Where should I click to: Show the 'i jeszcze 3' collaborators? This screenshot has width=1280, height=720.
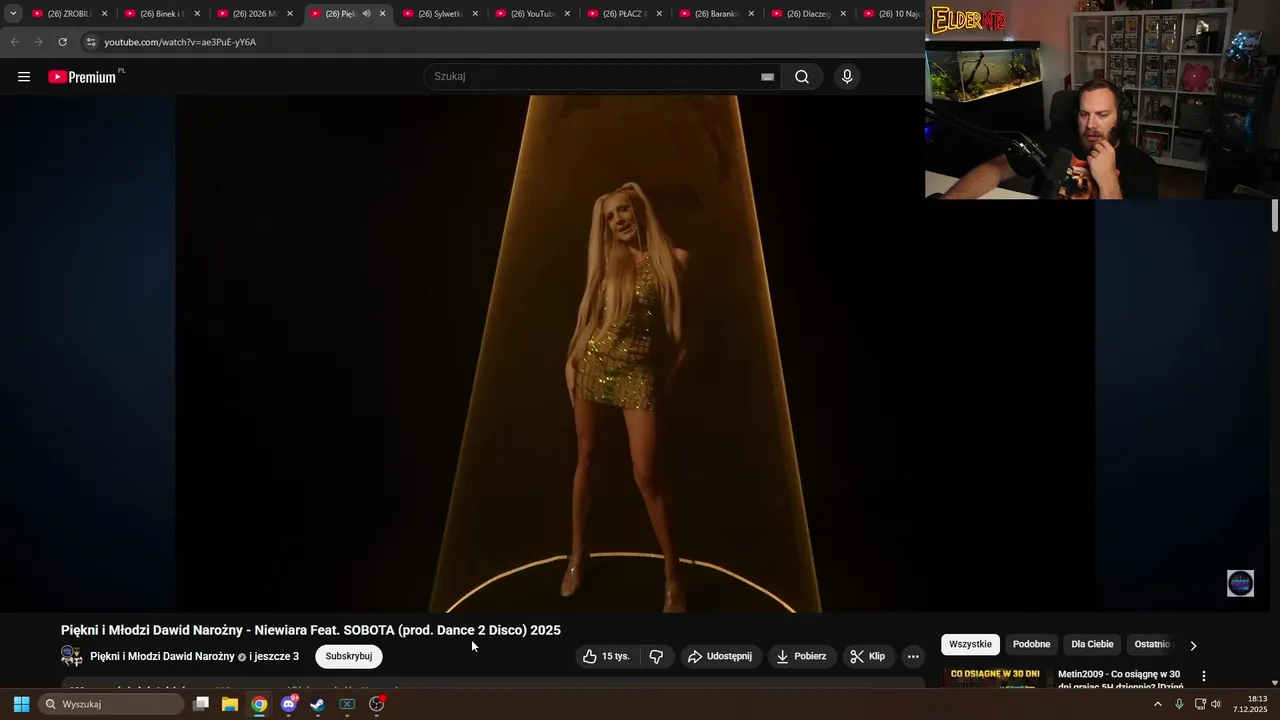(x=274, y=656)
